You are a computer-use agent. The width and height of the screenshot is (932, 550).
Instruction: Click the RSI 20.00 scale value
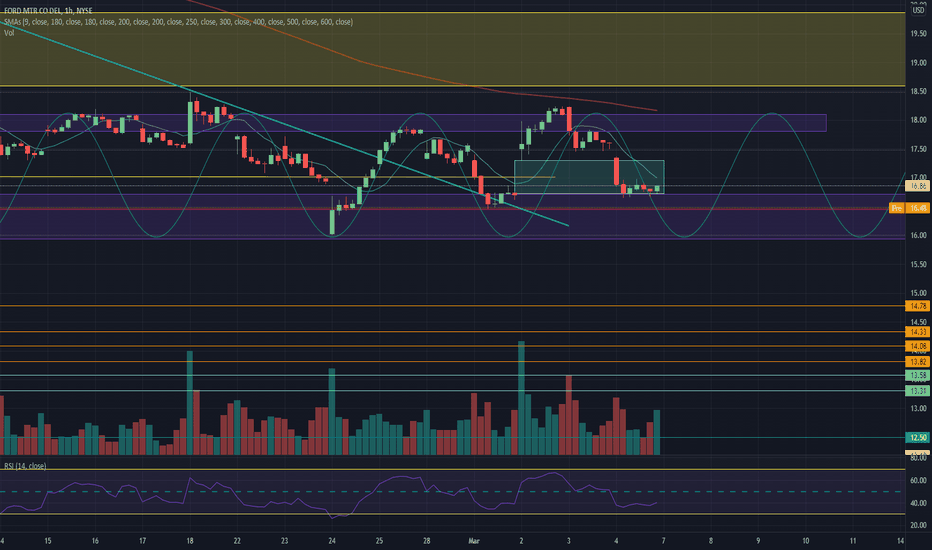[918, 525]
